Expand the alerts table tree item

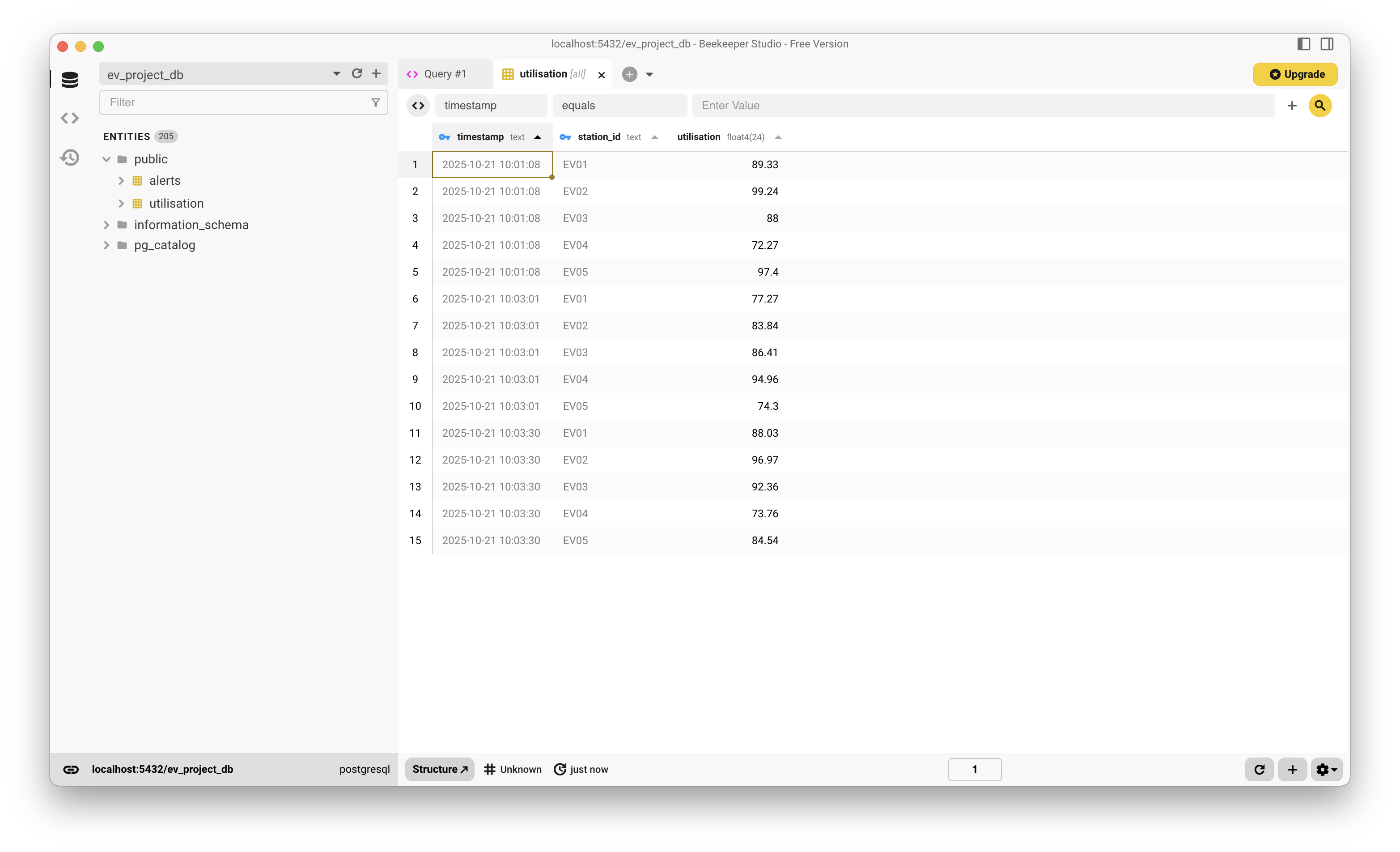pyautogui.click(x=121, y=181)
